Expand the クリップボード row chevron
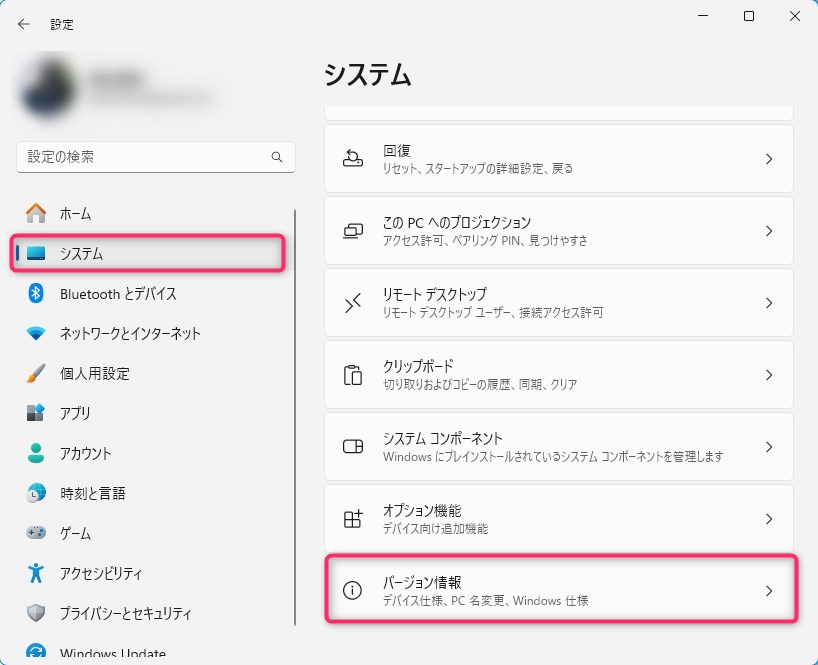The width and height of the screenshot is (818, 665). [x=769, y=375]
